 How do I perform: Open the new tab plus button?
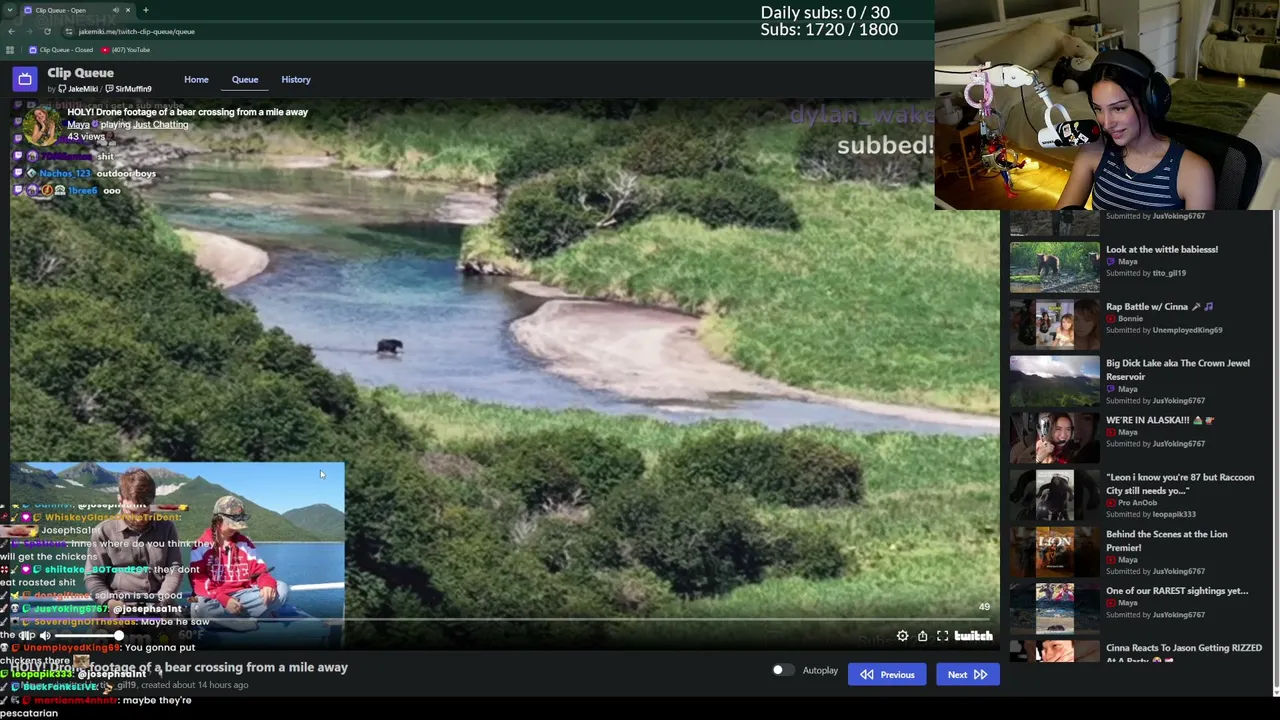click(146, 10)
